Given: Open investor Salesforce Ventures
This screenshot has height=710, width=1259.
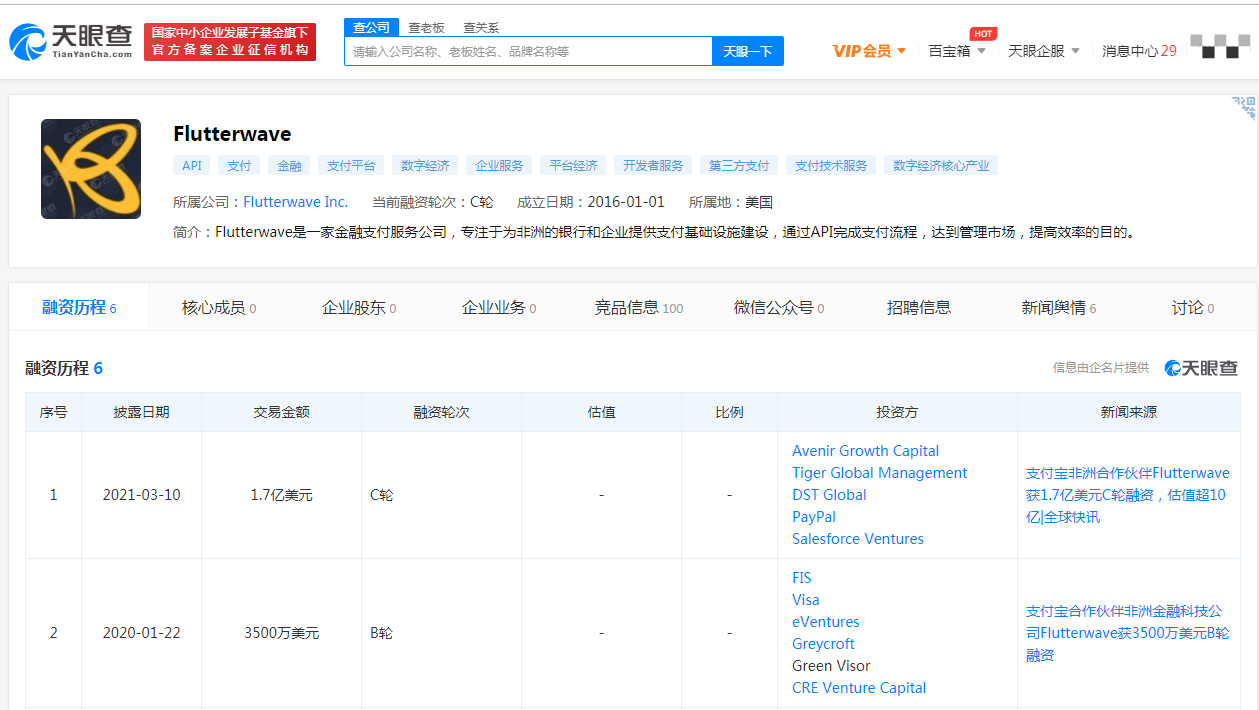Looking at the screenshot, I should (x=858, y=539).
